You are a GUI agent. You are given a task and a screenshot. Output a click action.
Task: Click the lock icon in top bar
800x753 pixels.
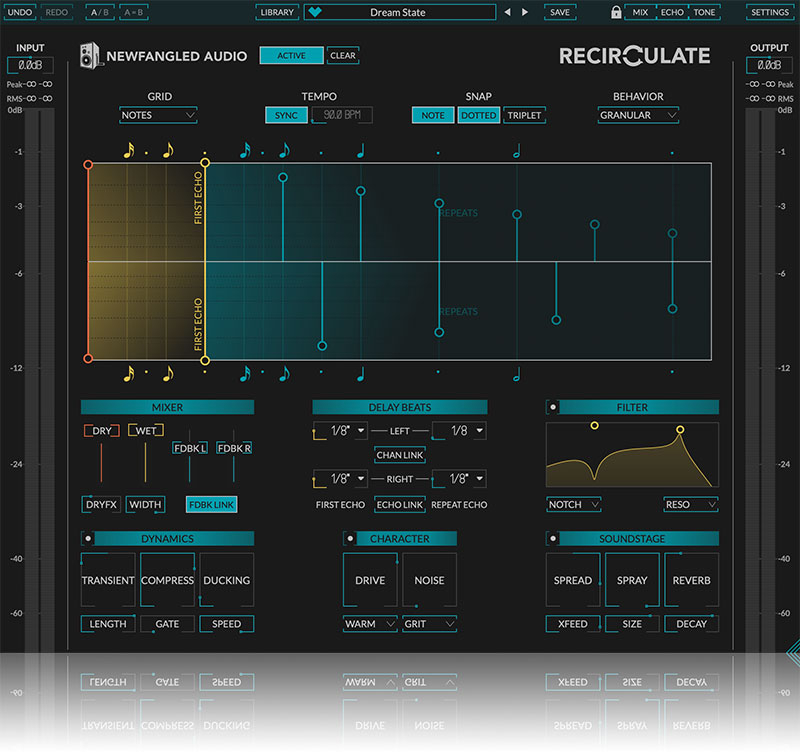tap(616, 13)
